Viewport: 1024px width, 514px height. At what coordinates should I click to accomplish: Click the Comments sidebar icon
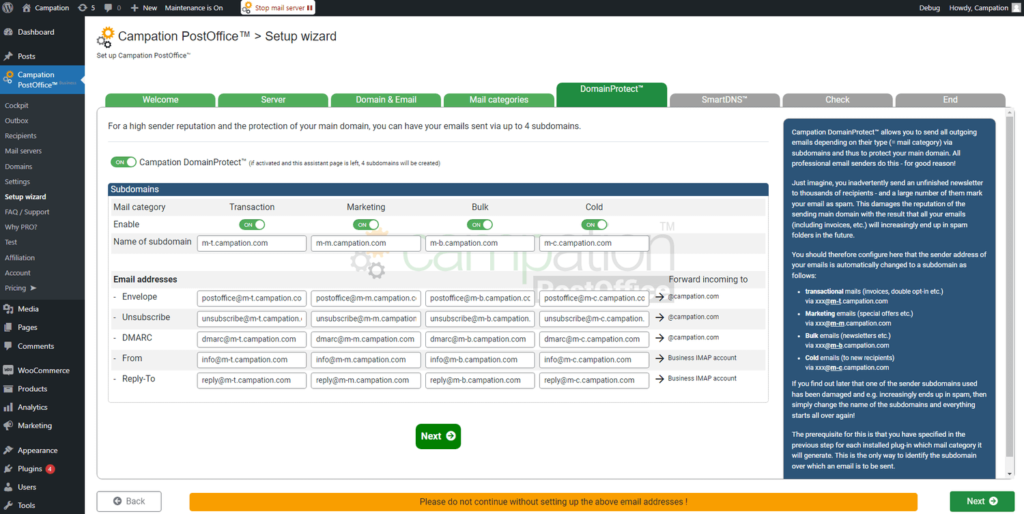(x=8, y=346)
